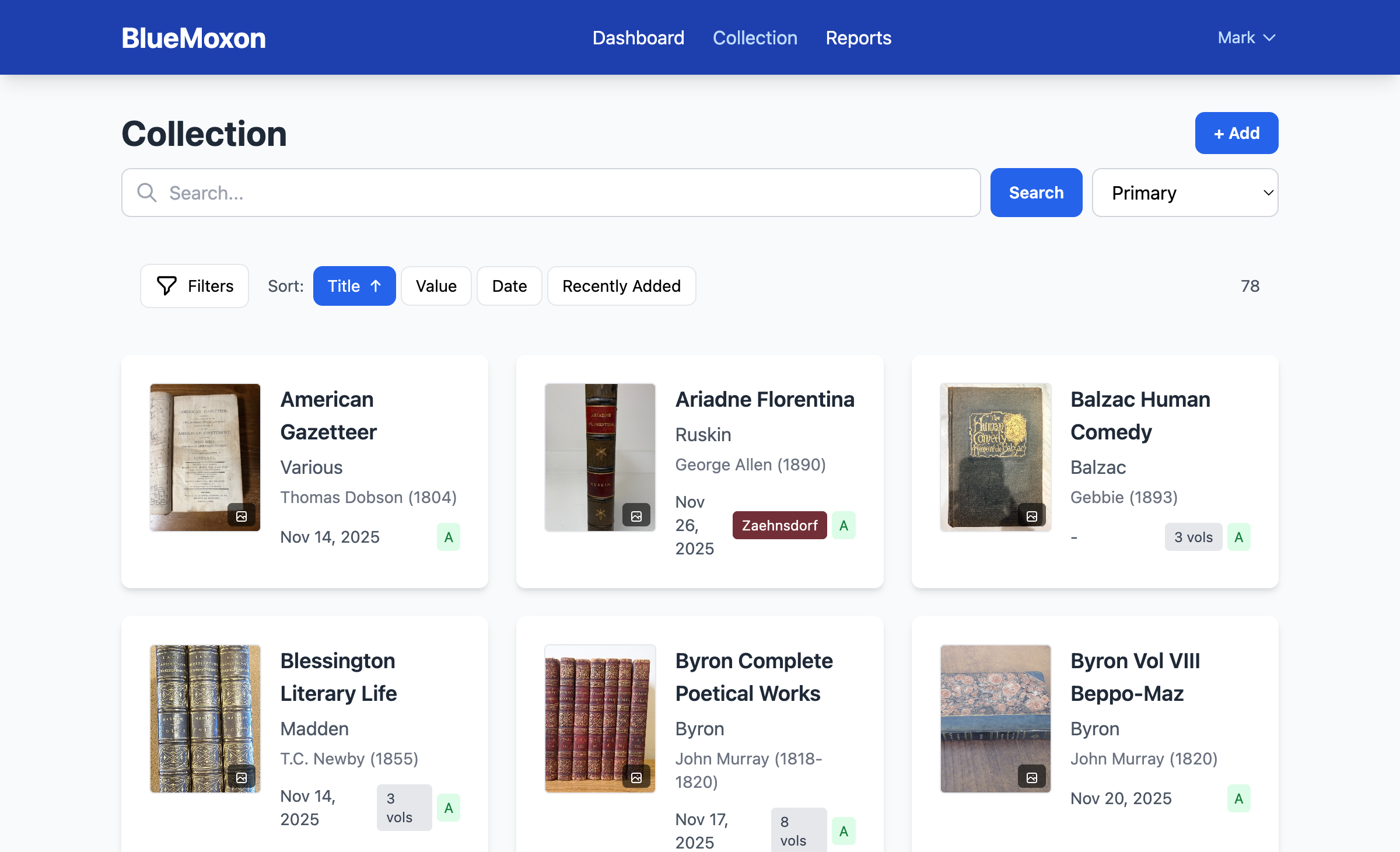Navigate to the Dashboard tab
The image size is (1400, 852).
click(x=638, y=37)
